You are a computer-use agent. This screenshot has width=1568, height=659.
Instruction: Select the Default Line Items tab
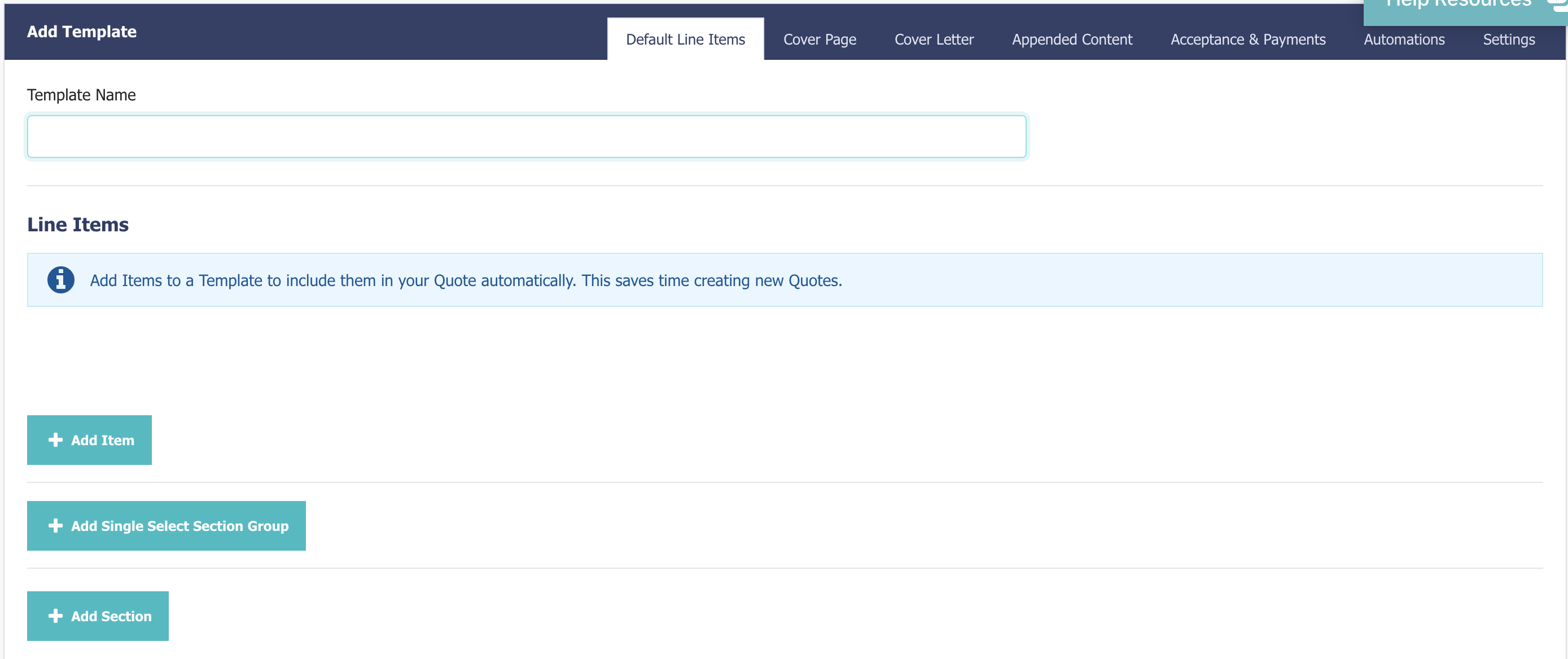pyautogui.click(x=685, y=39)
